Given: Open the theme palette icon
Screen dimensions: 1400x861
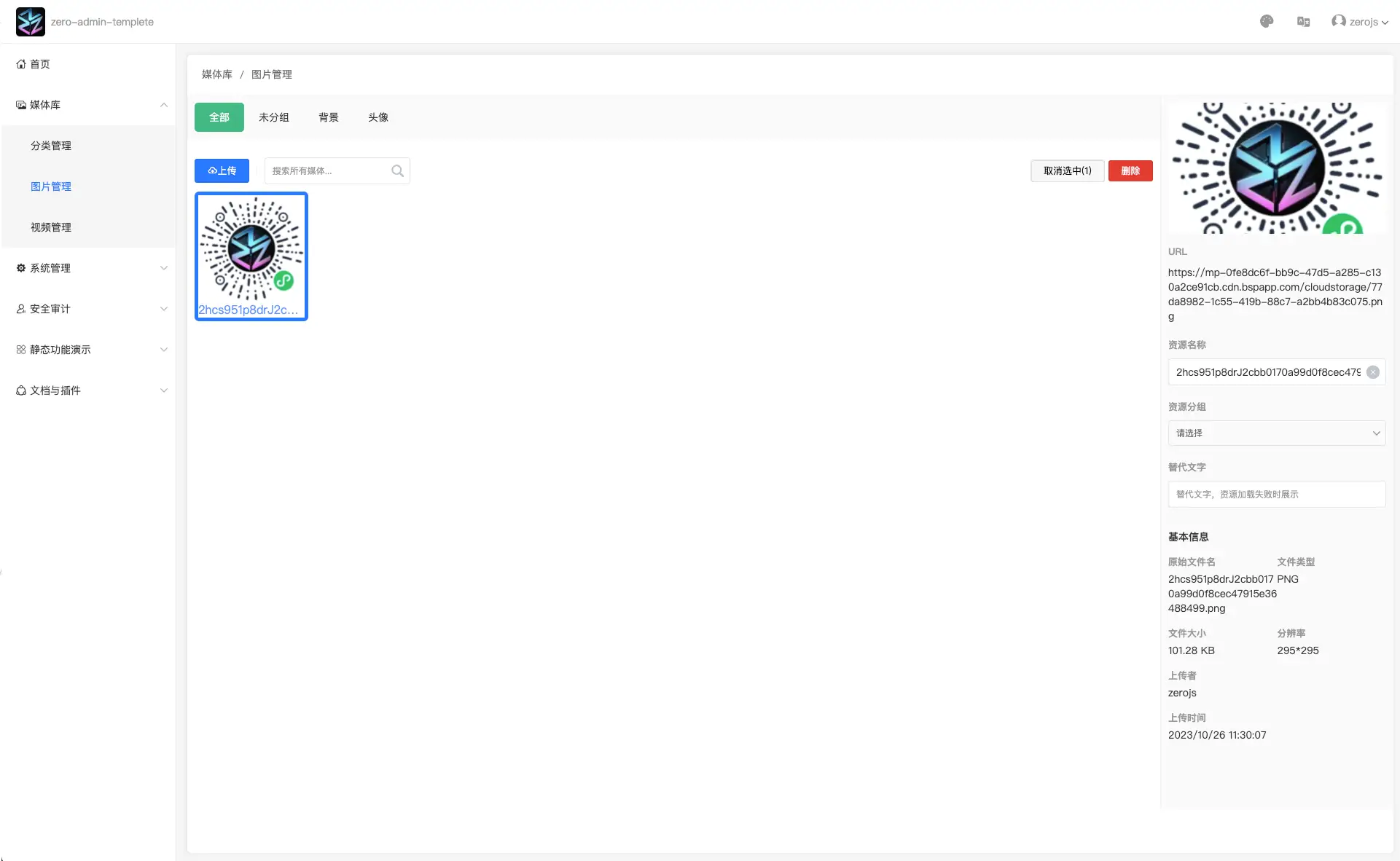Looking at the screenshot, I should pos(1267,22).
